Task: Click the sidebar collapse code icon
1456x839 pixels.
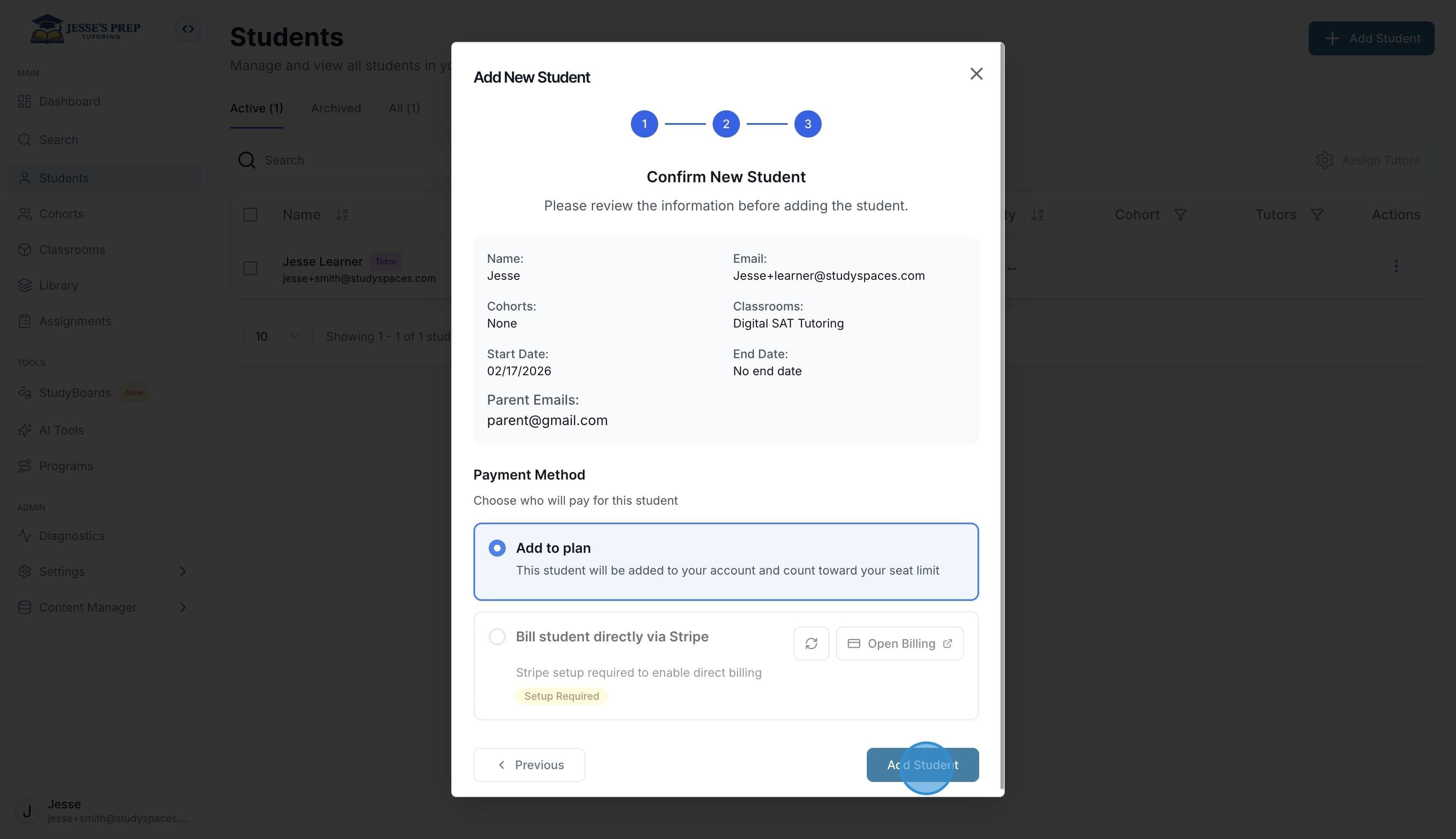Action: pos(188,29)
